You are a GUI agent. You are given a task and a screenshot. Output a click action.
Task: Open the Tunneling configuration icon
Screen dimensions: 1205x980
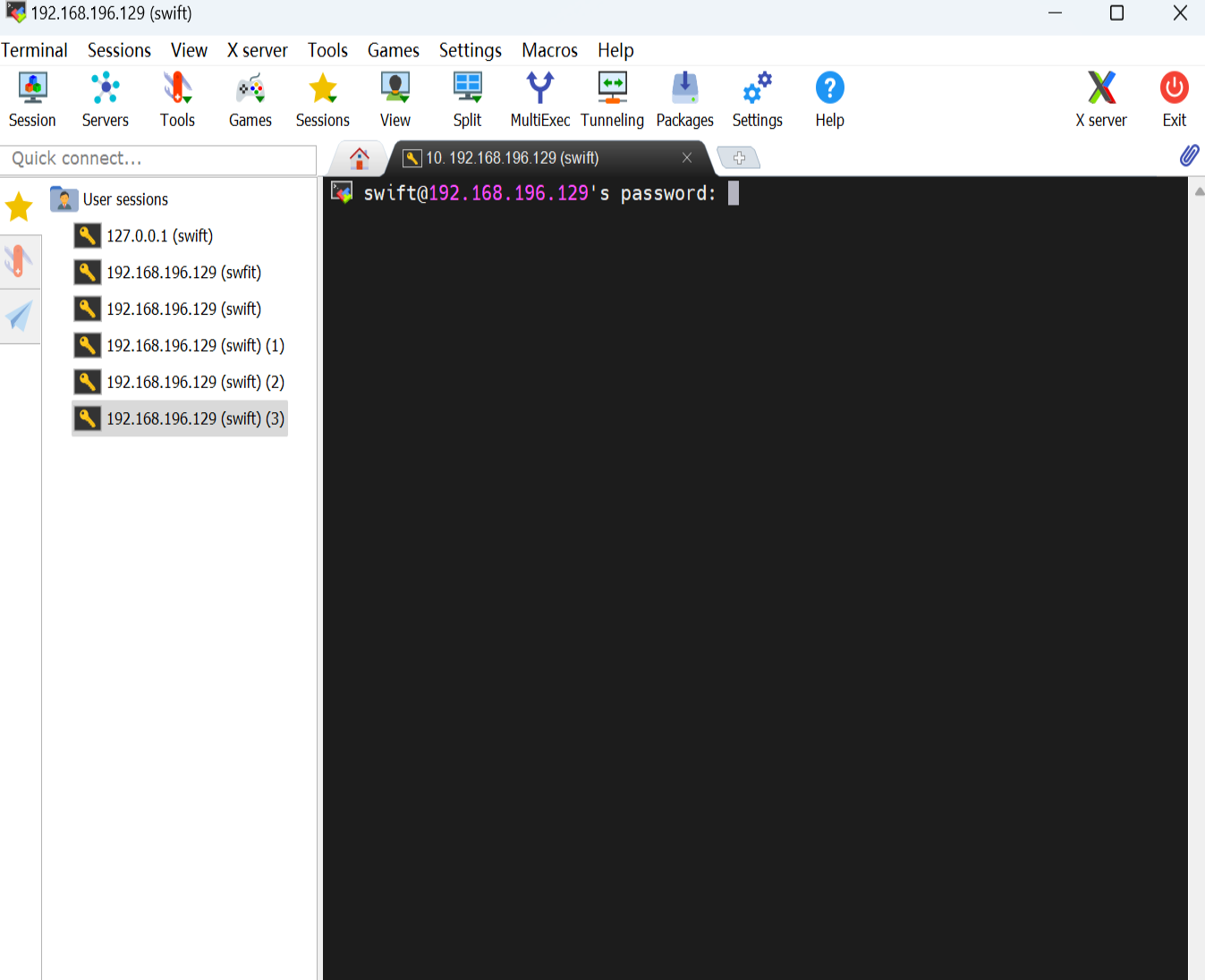coord(612,98)
